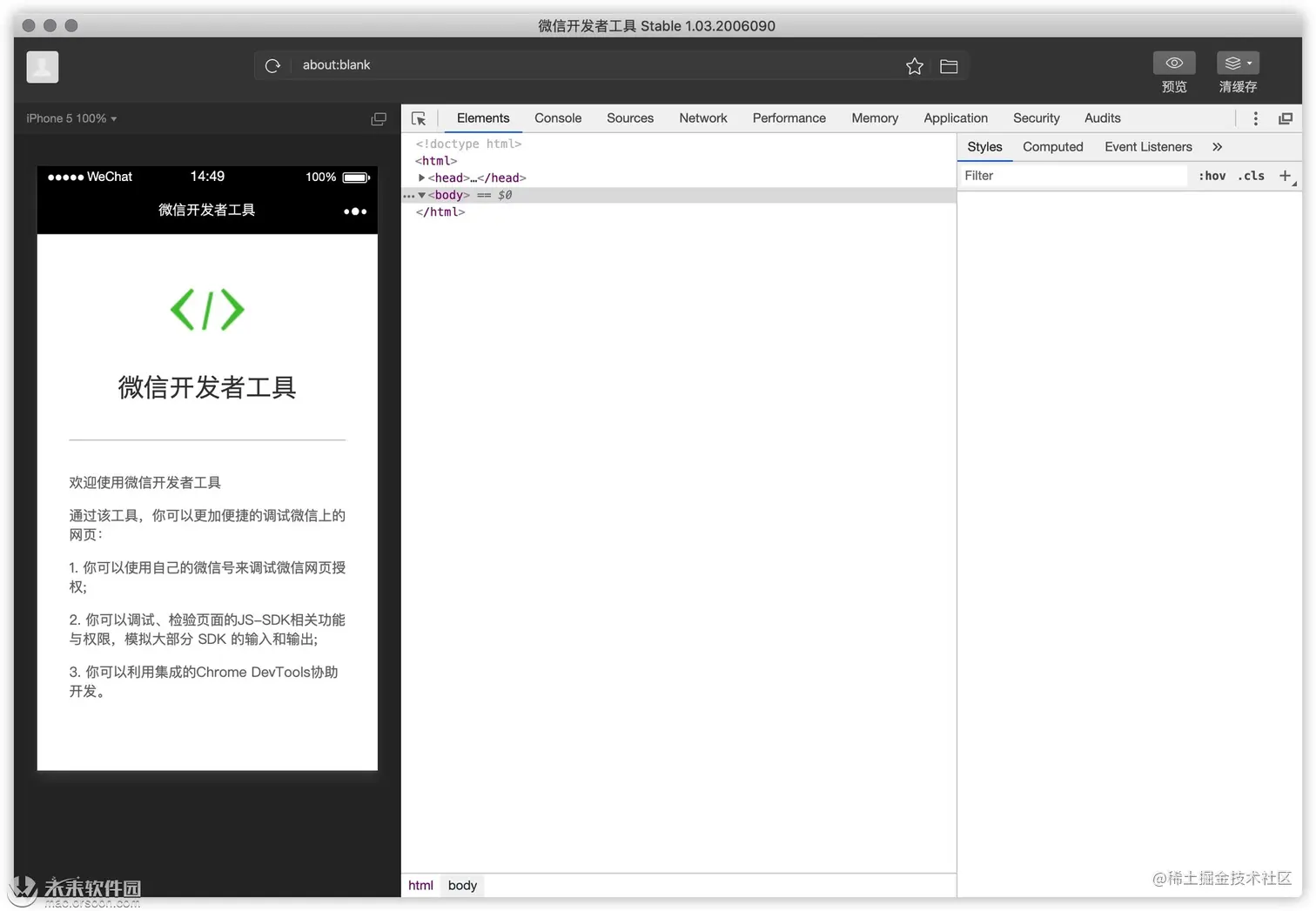1316x911 pixels.
Task: Click the refresh page icon
Action: (272, 65)
